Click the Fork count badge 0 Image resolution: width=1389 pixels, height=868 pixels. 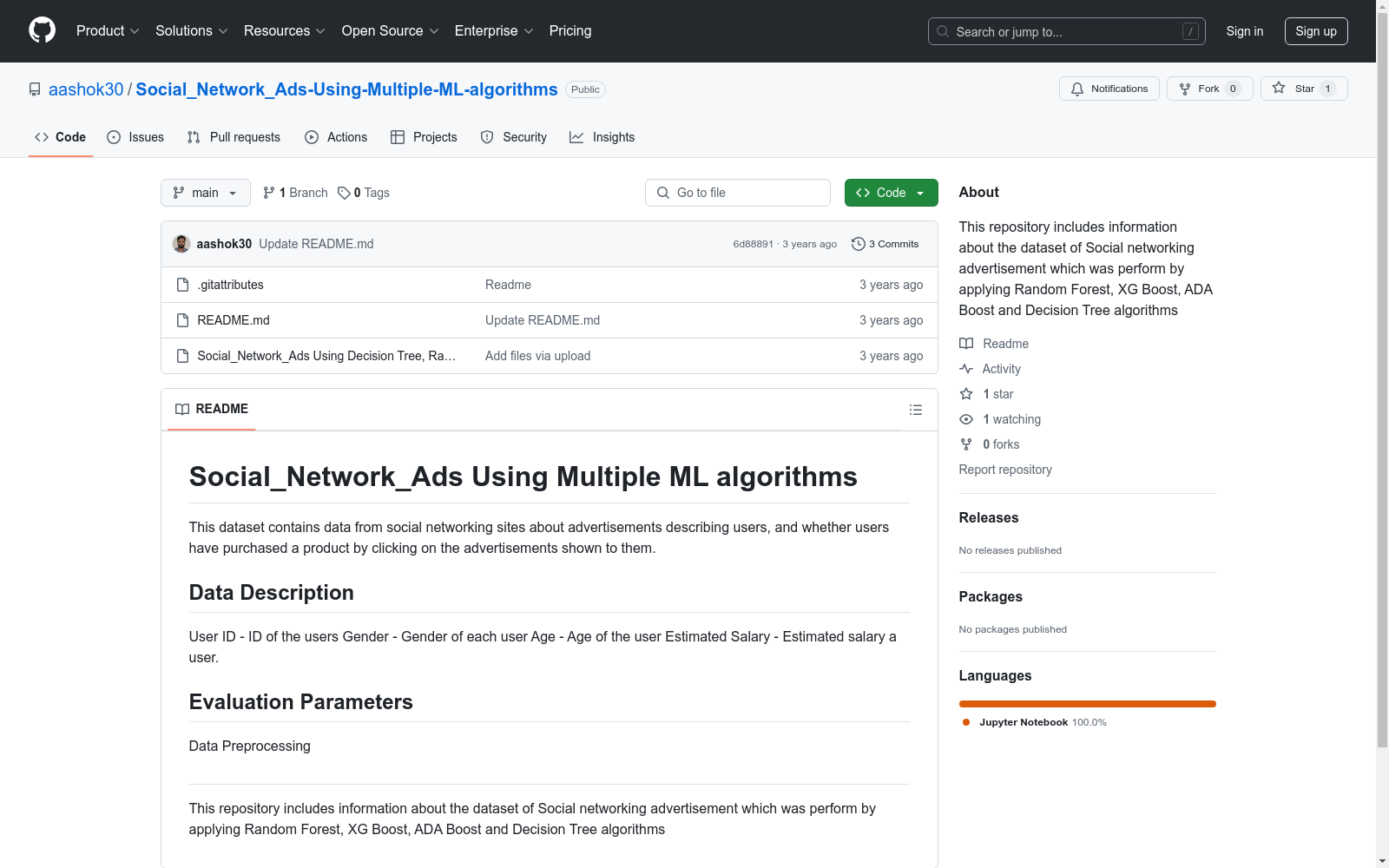[1233, 89]
